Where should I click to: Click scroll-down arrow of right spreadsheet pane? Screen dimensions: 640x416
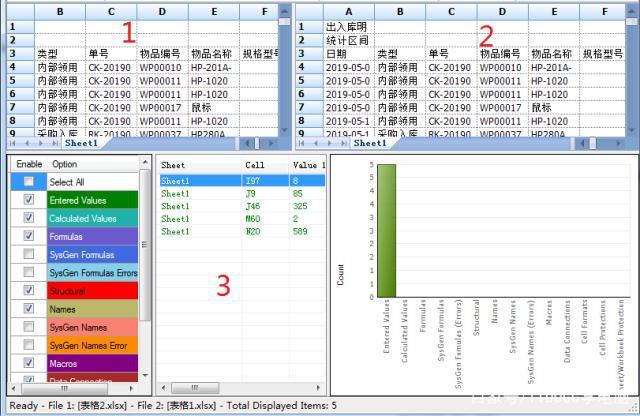click(x=631, y=130)
